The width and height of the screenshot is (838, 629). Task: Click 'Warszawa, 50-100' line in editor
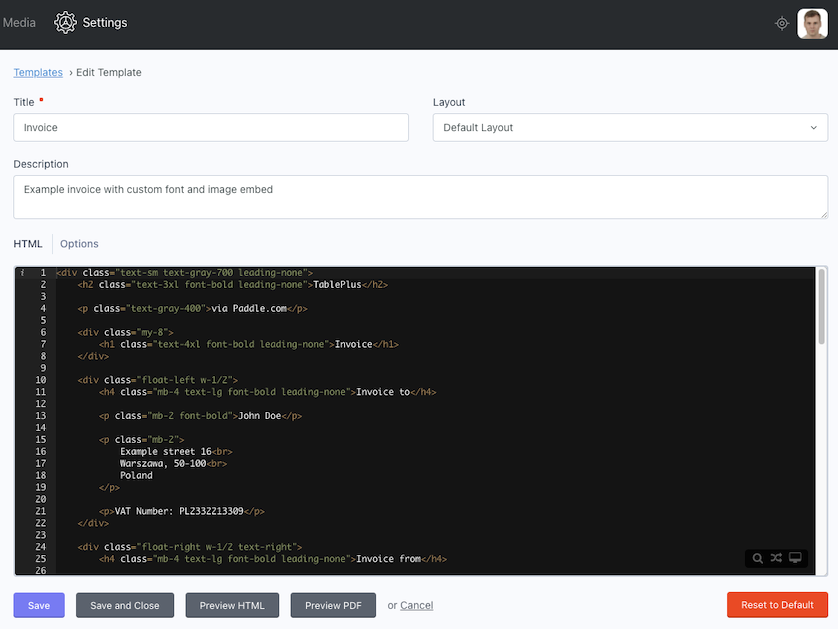[163, 463]
